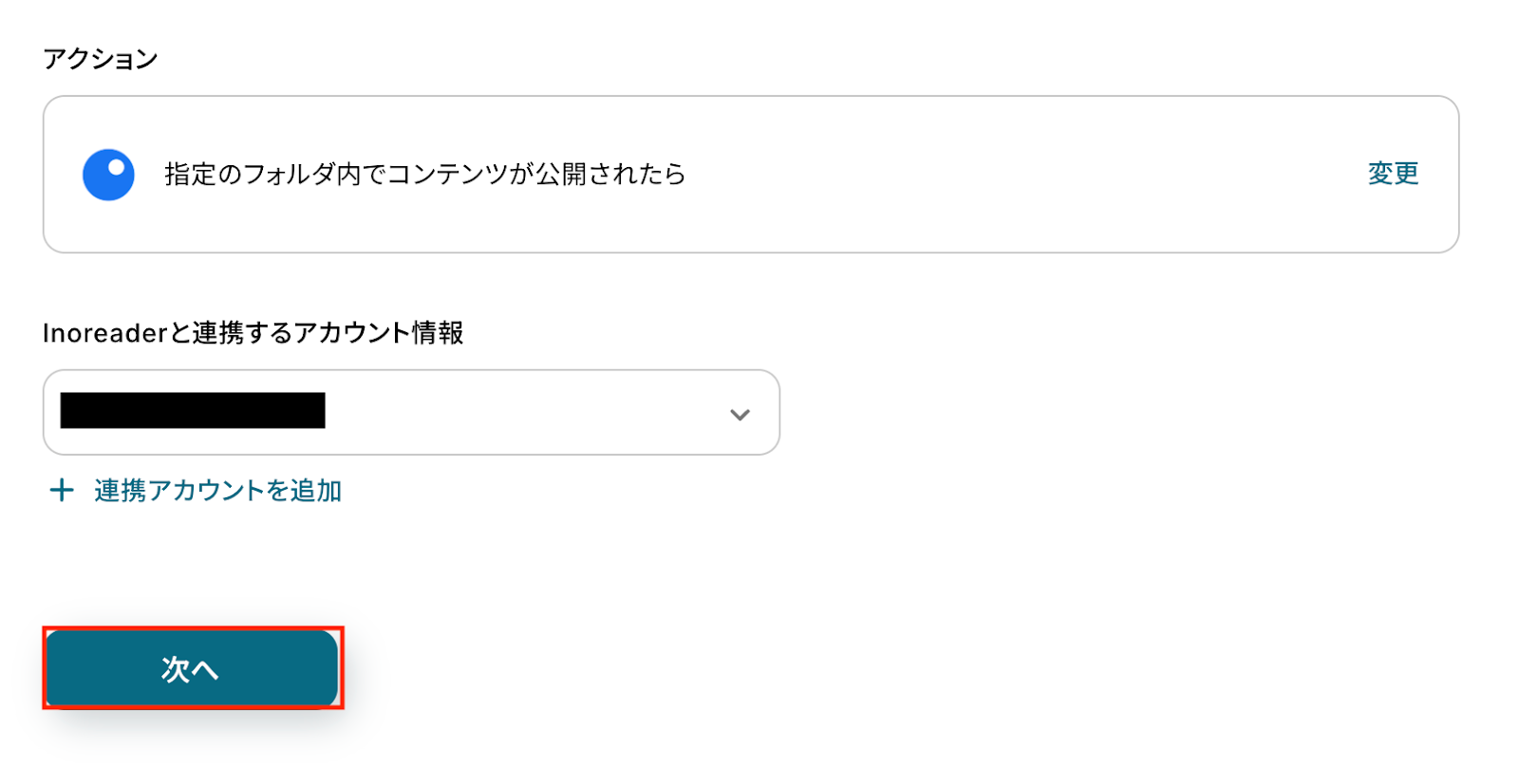Screen dimensions: 1519x784
Task: Click the action text 指定のフォルダ内でコンテンツが公開されたら
Action: [x=424, y=175]
